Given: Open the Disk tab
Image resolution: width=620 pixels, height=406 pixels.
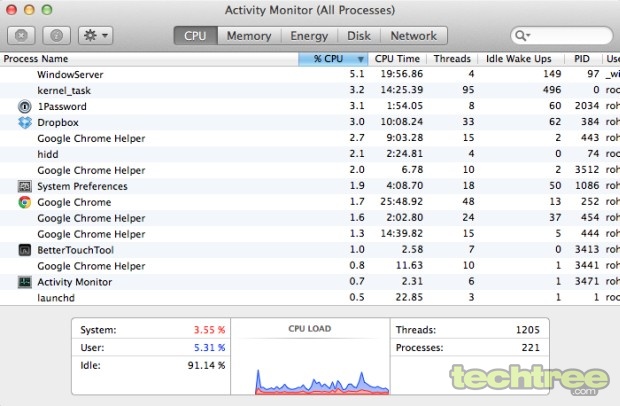Looking at the screenshot, I should (359, 36).
